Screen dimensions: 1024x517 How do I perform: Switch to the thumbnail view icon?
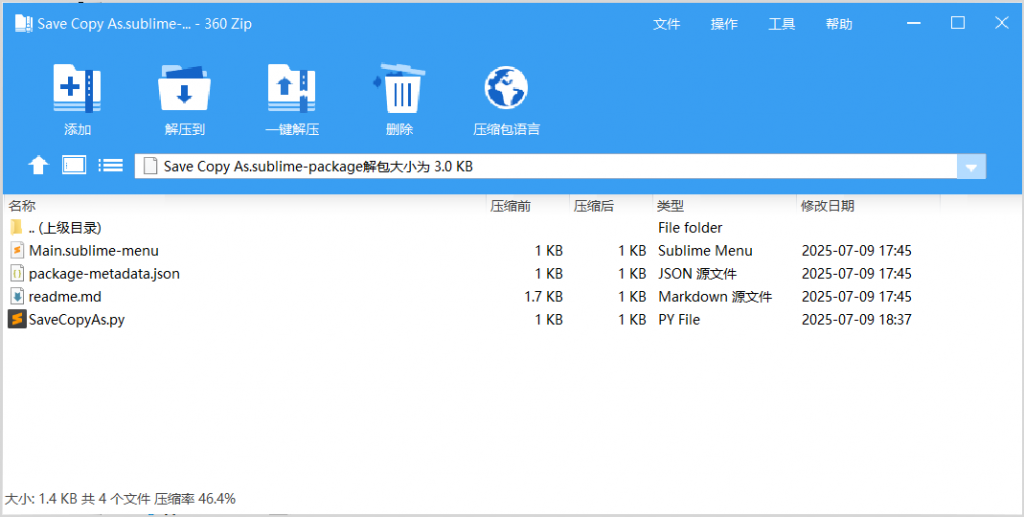[74, 165]
